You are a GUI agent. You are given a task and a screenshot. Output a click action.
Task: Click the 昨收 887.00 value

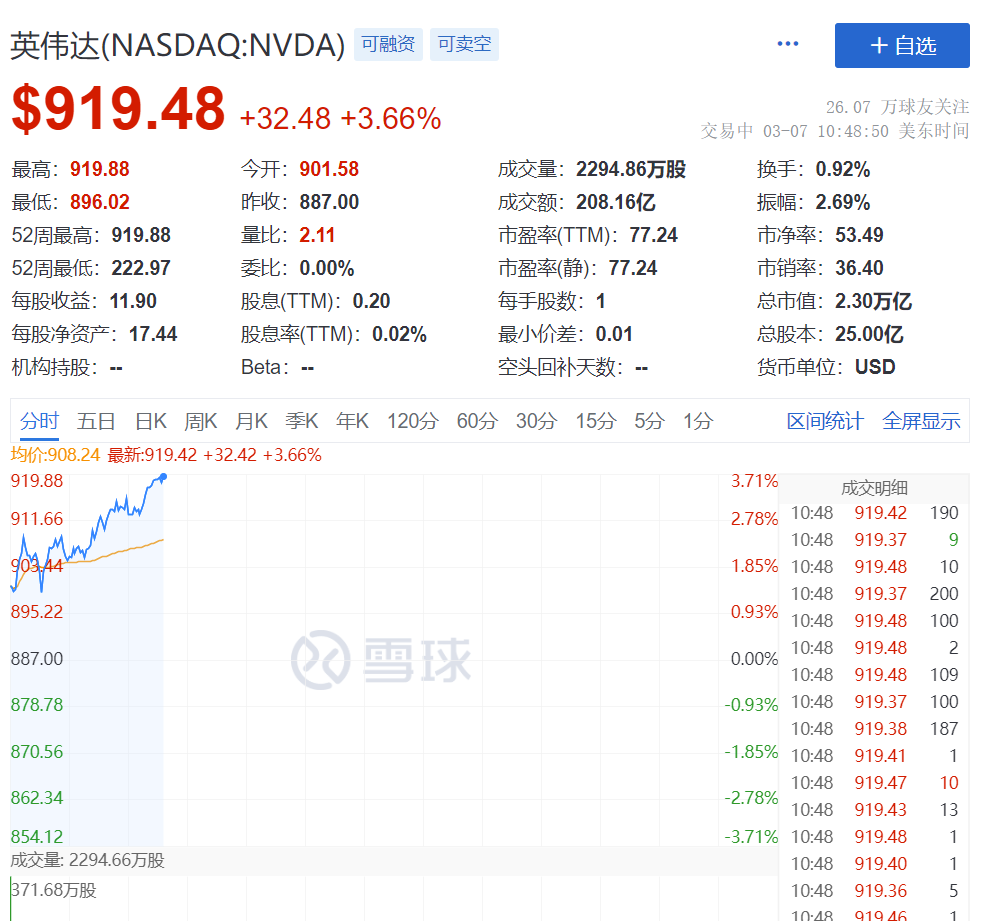329,203
